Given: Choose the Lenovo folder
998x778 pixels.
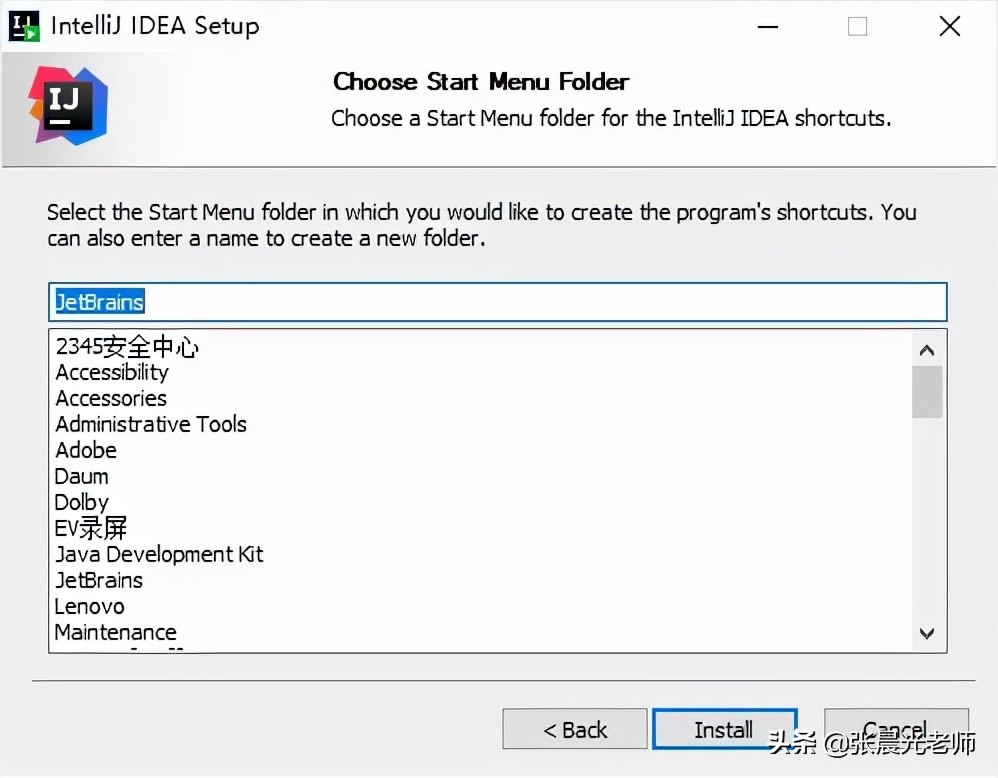Looking at the screenshot, I should click(90, 606).
